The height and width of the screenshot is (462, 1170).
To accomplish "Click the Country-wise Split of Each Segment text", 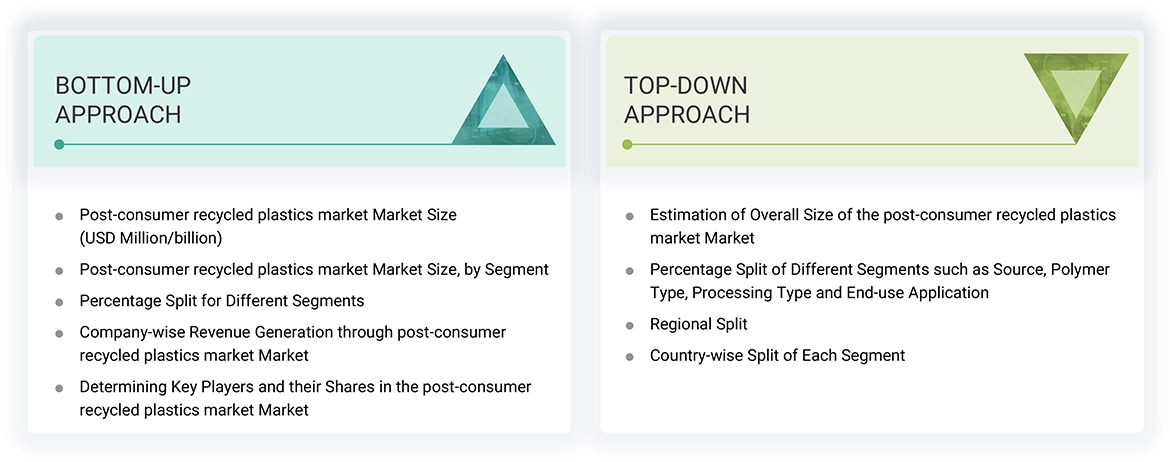I will 777,356.
